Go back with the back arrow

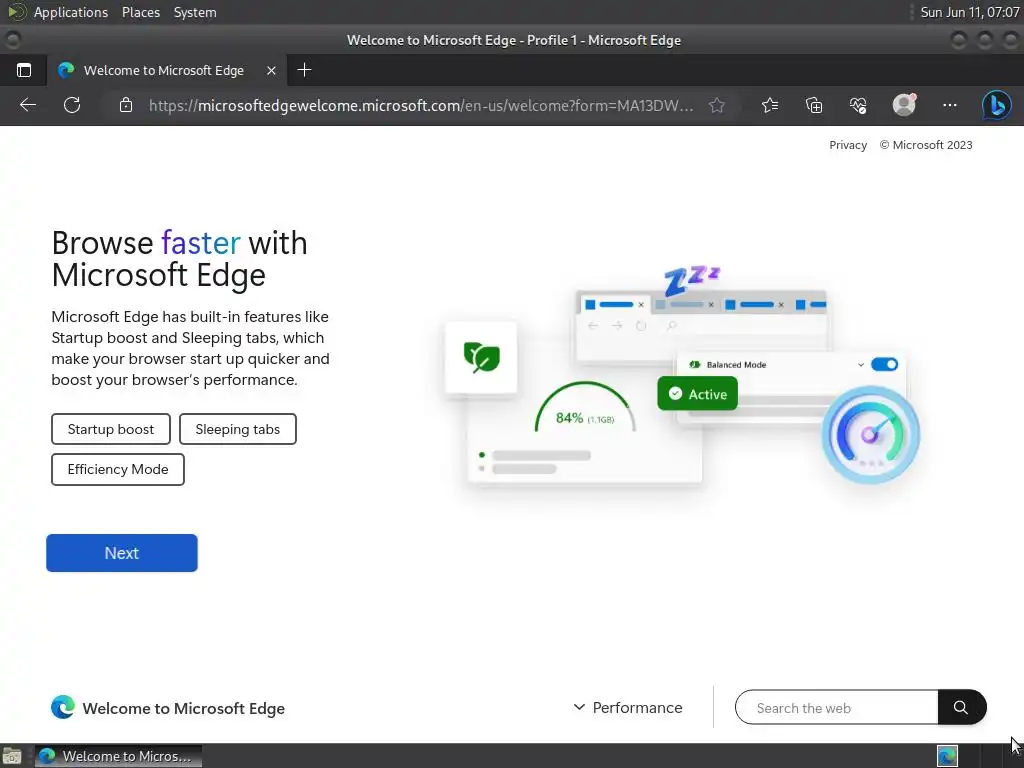[x=27, y=105]
